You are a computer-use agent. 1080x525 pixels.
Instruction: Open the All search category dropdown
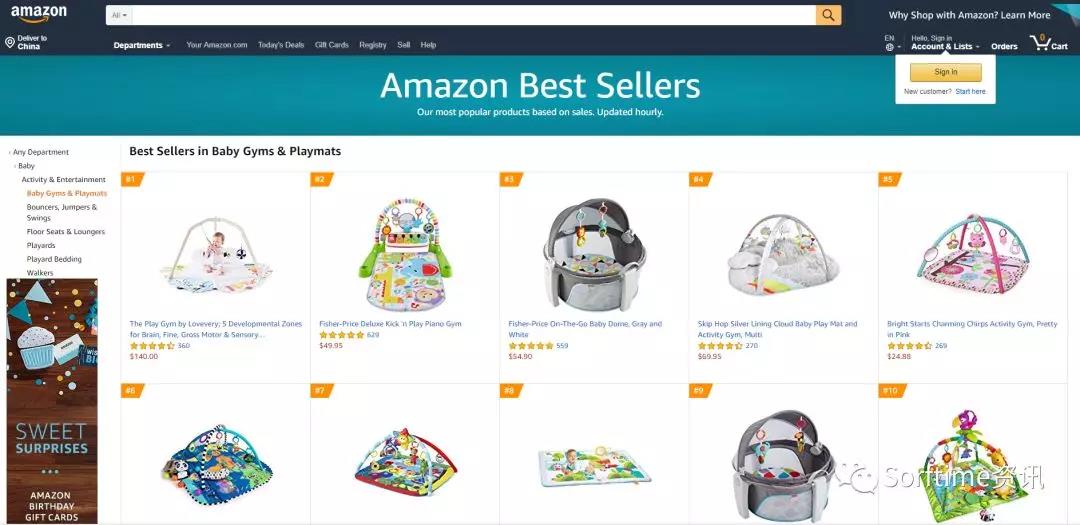point(119,15)
